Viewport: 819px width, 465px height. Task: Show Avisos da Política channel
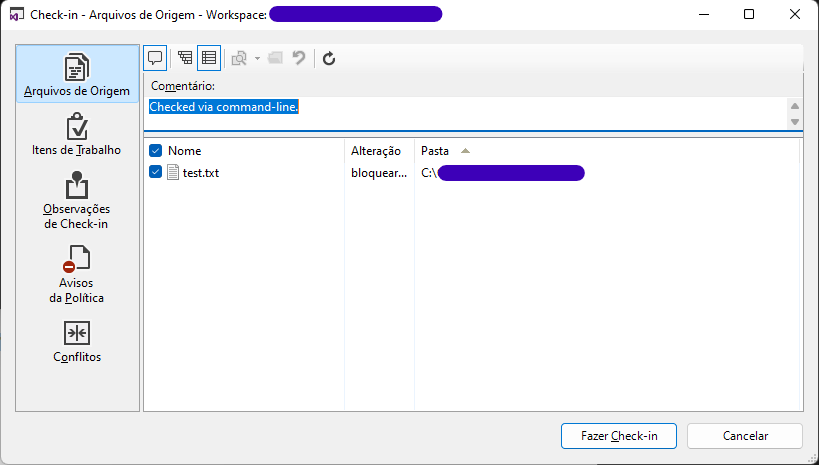tap(77, 275)
